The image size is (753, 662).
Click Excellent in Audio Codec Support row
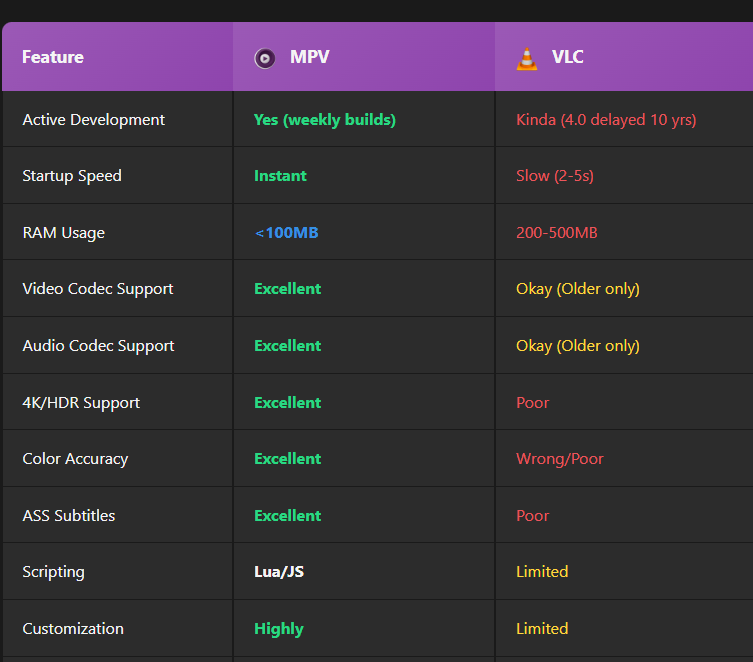[x=288, y=346]
